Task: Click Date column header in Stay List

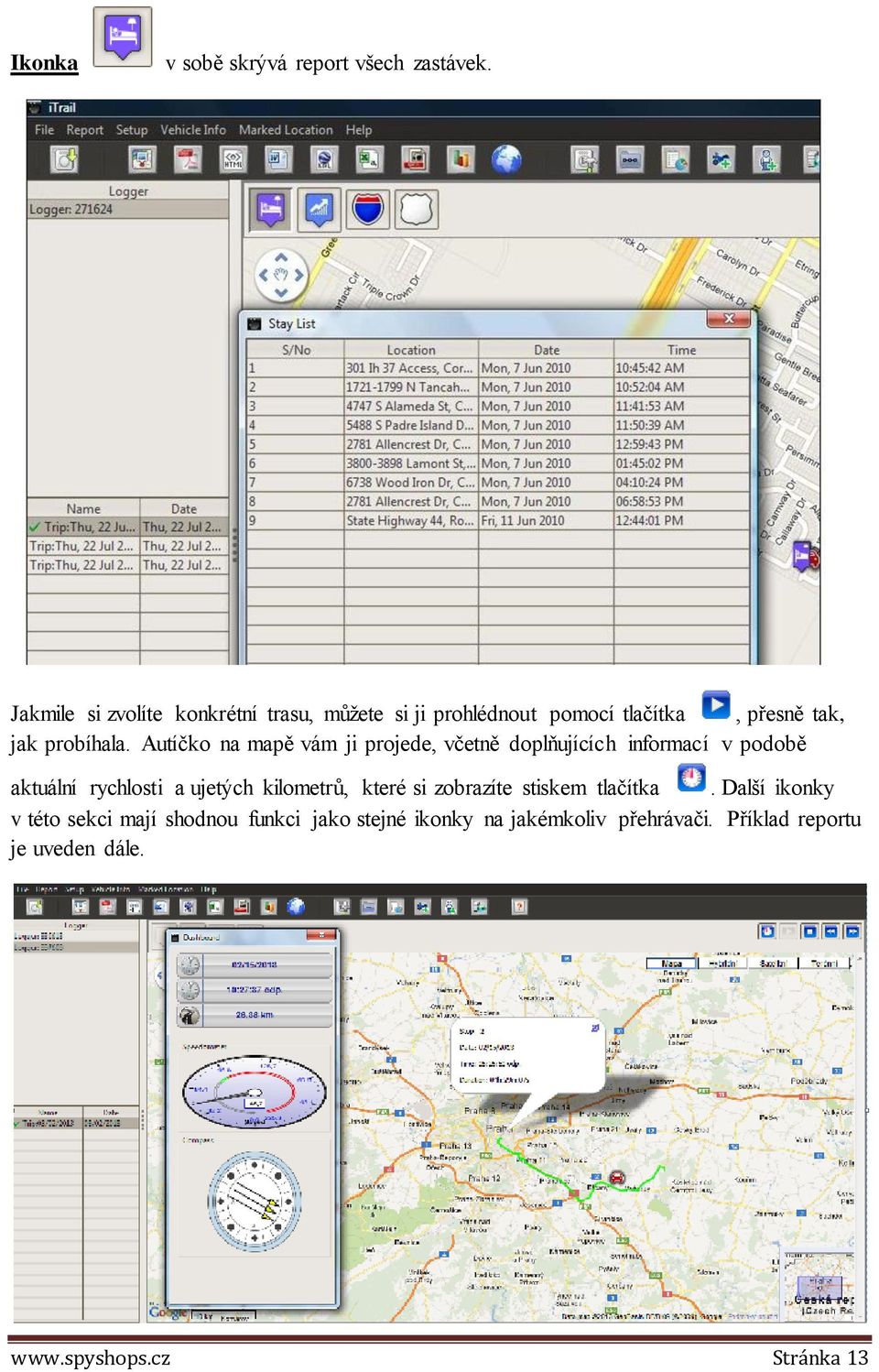Action: (x=546, y=350)
